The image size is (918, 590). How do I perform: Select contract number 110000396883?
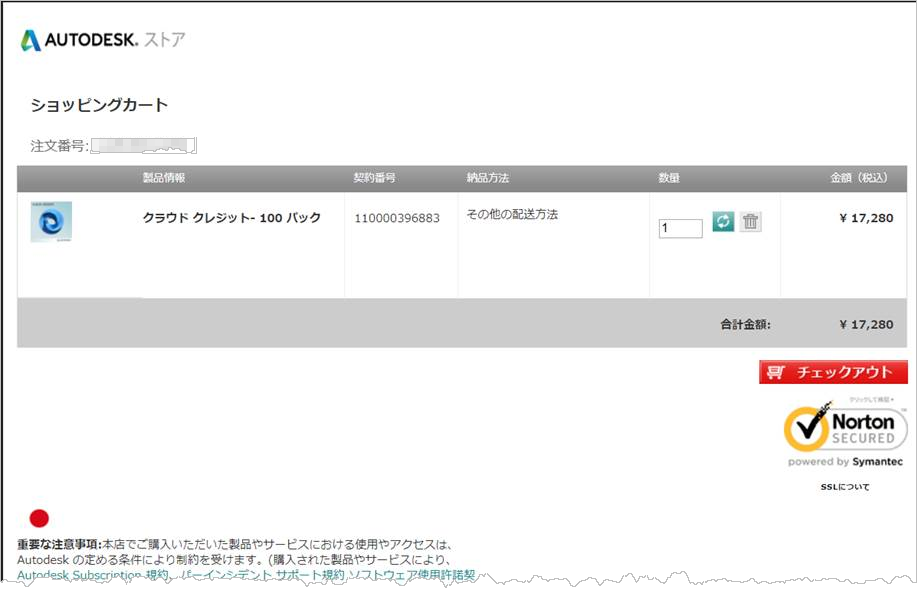pyautogui.click(x=397, y=218)
